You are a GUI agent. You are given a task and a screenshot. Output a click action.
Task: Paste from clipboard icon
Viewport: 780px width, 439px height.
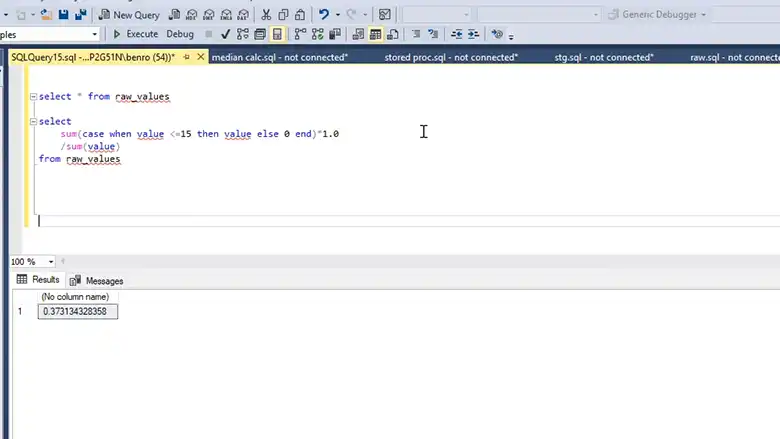300,15
